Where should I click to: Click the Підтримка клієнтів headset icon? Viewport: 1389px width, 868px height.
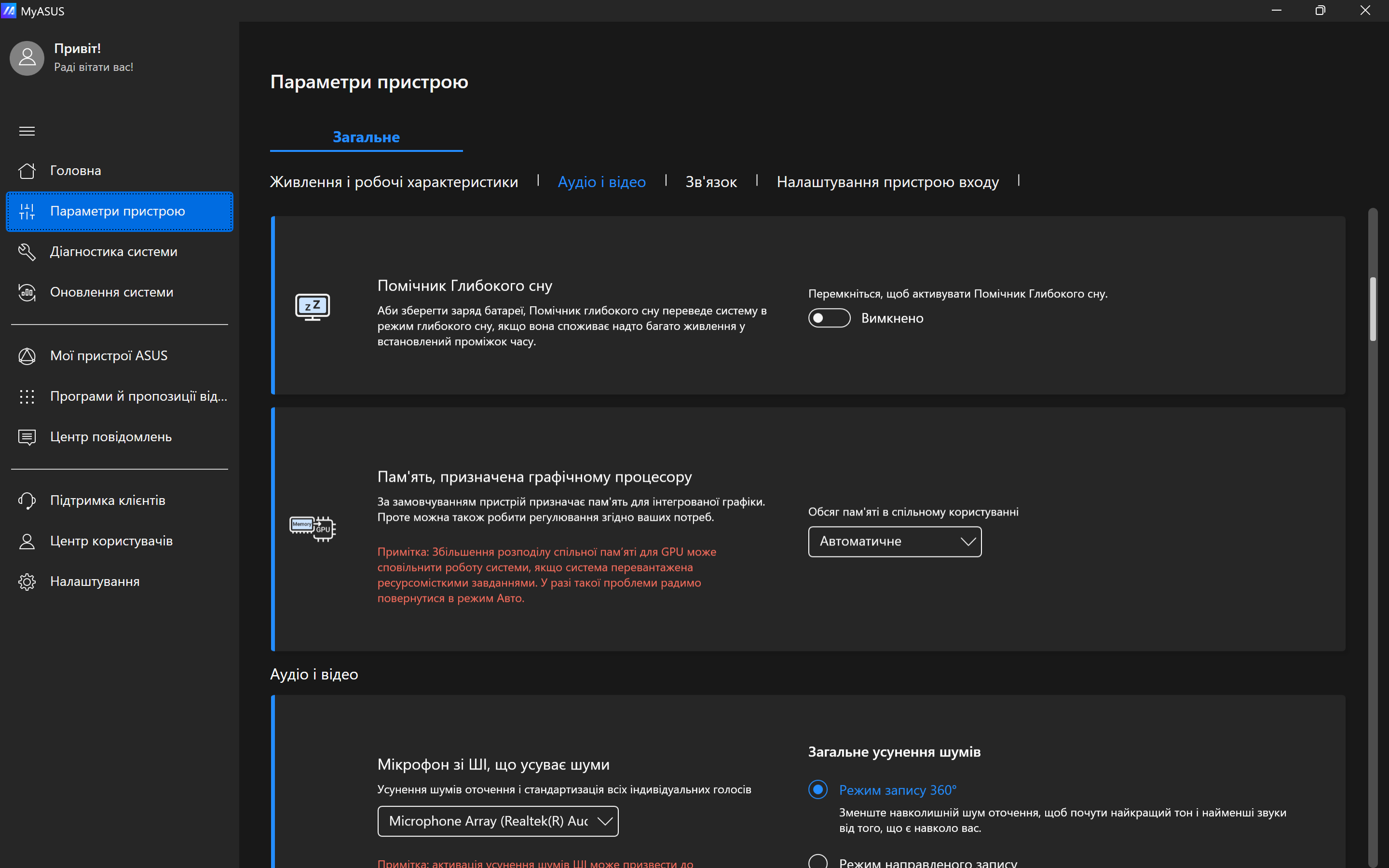(x=27, y=501)
